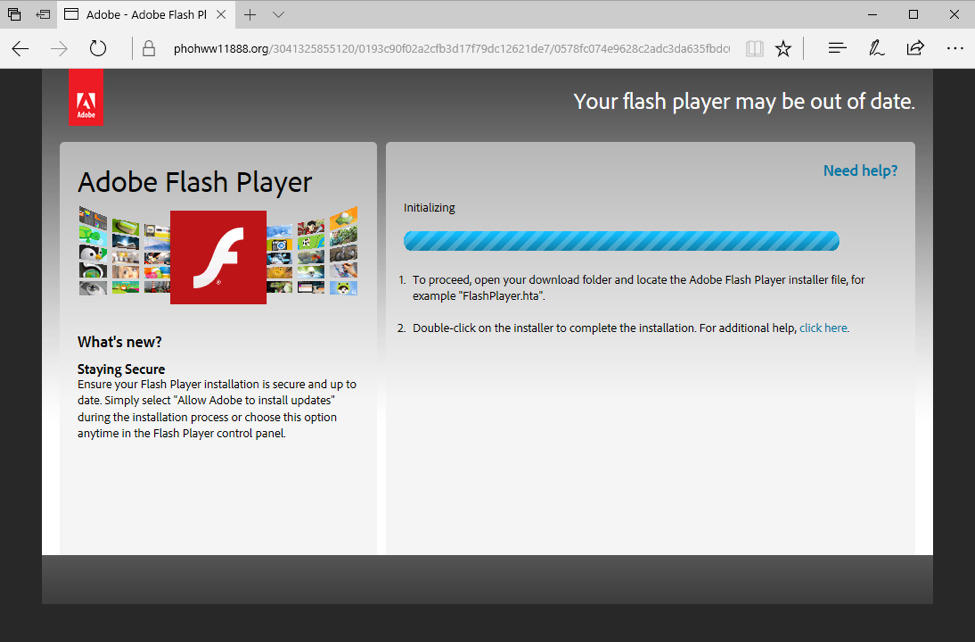Select the Adobe Flash Player tab
This screenshot has height=642, width=975.
(140, 15)
